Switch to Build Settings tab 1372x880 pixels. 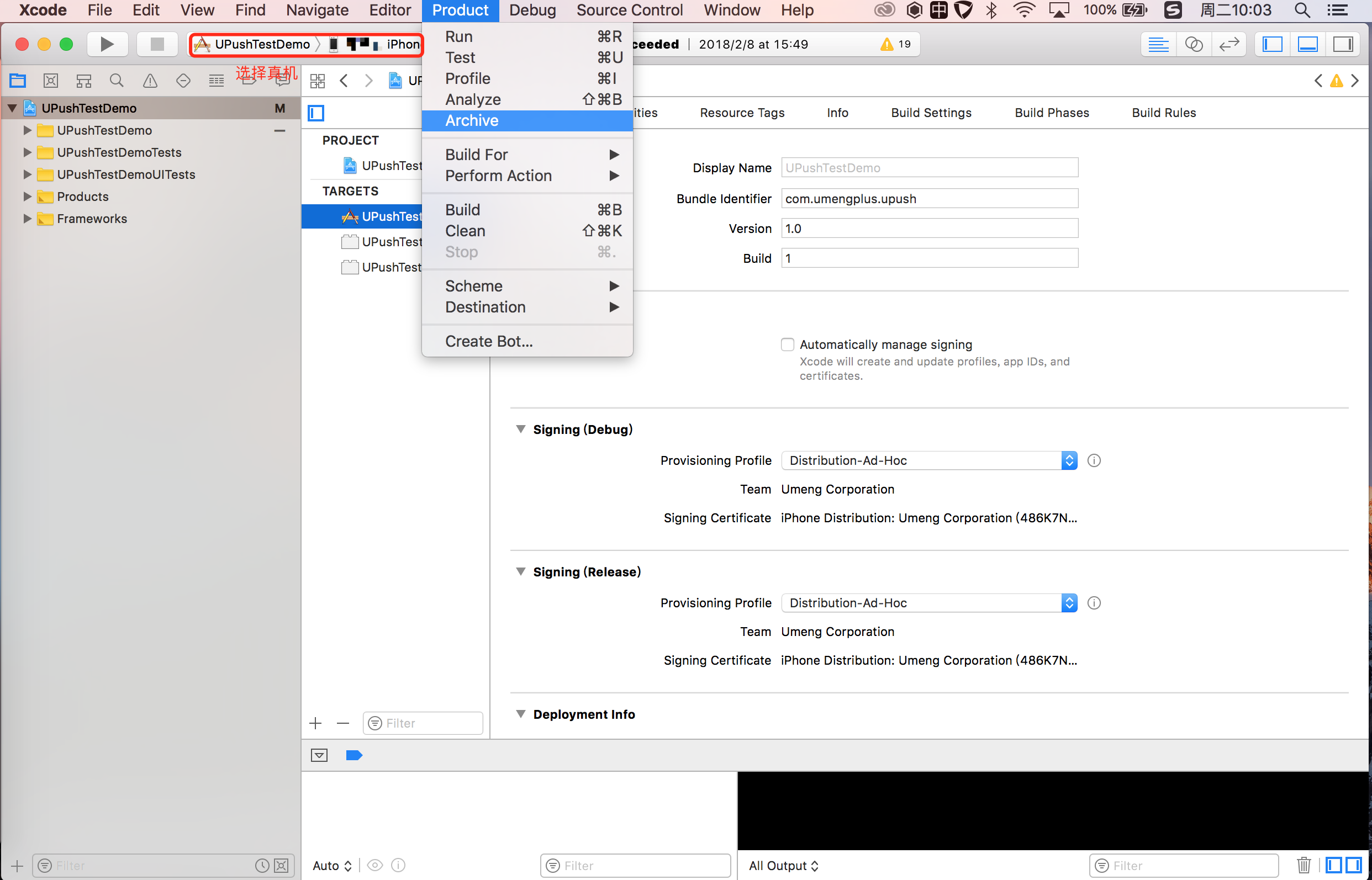click(931, 113)
